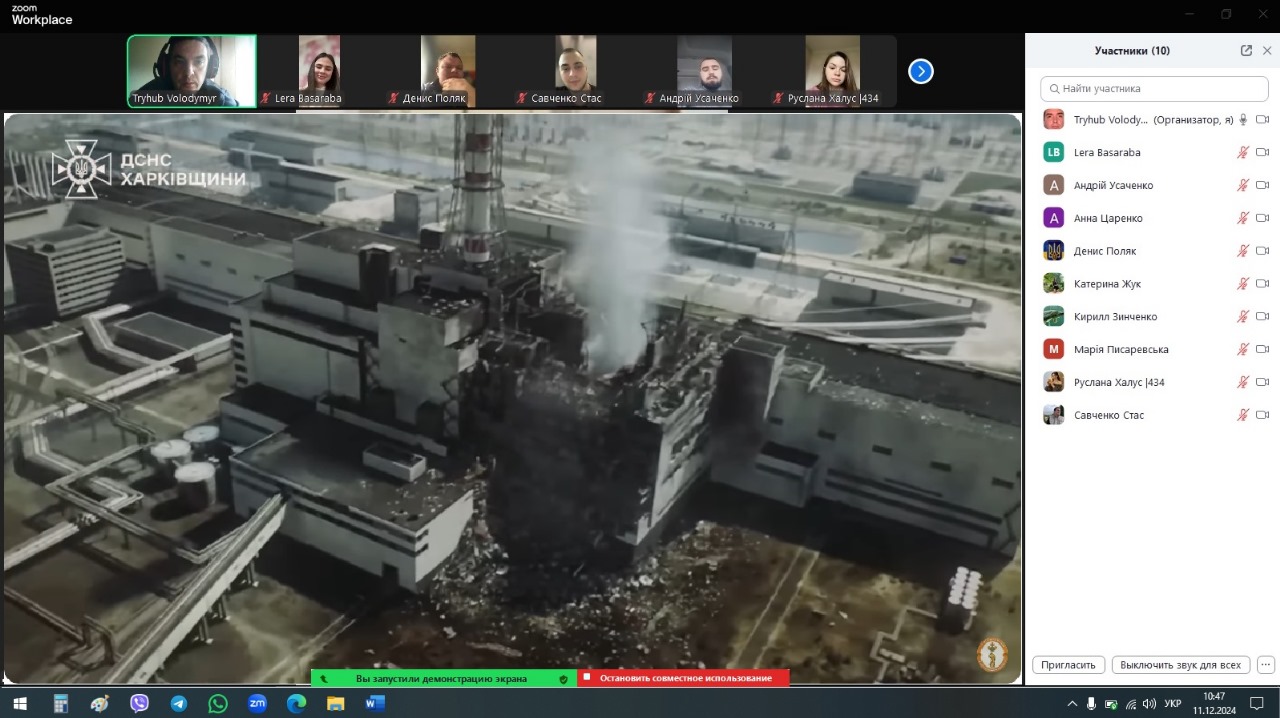This screenshot has height=718, width=1280.
Task: Toggle the muted microphone for Анна Царенко
Action: (1243, 218)
